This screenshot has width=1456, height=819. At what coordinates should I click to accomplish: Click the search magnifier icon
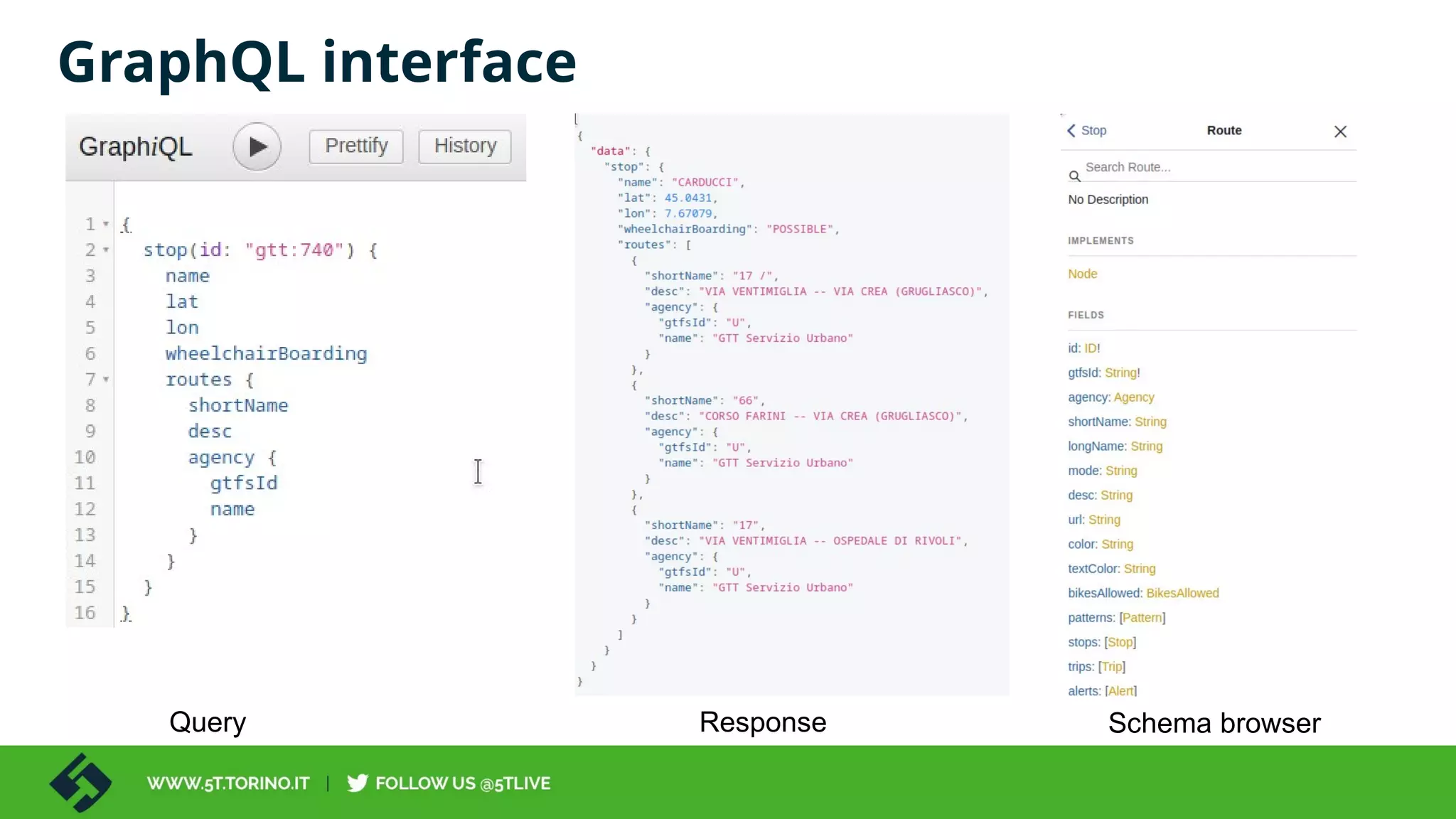tap(1074, 176)
